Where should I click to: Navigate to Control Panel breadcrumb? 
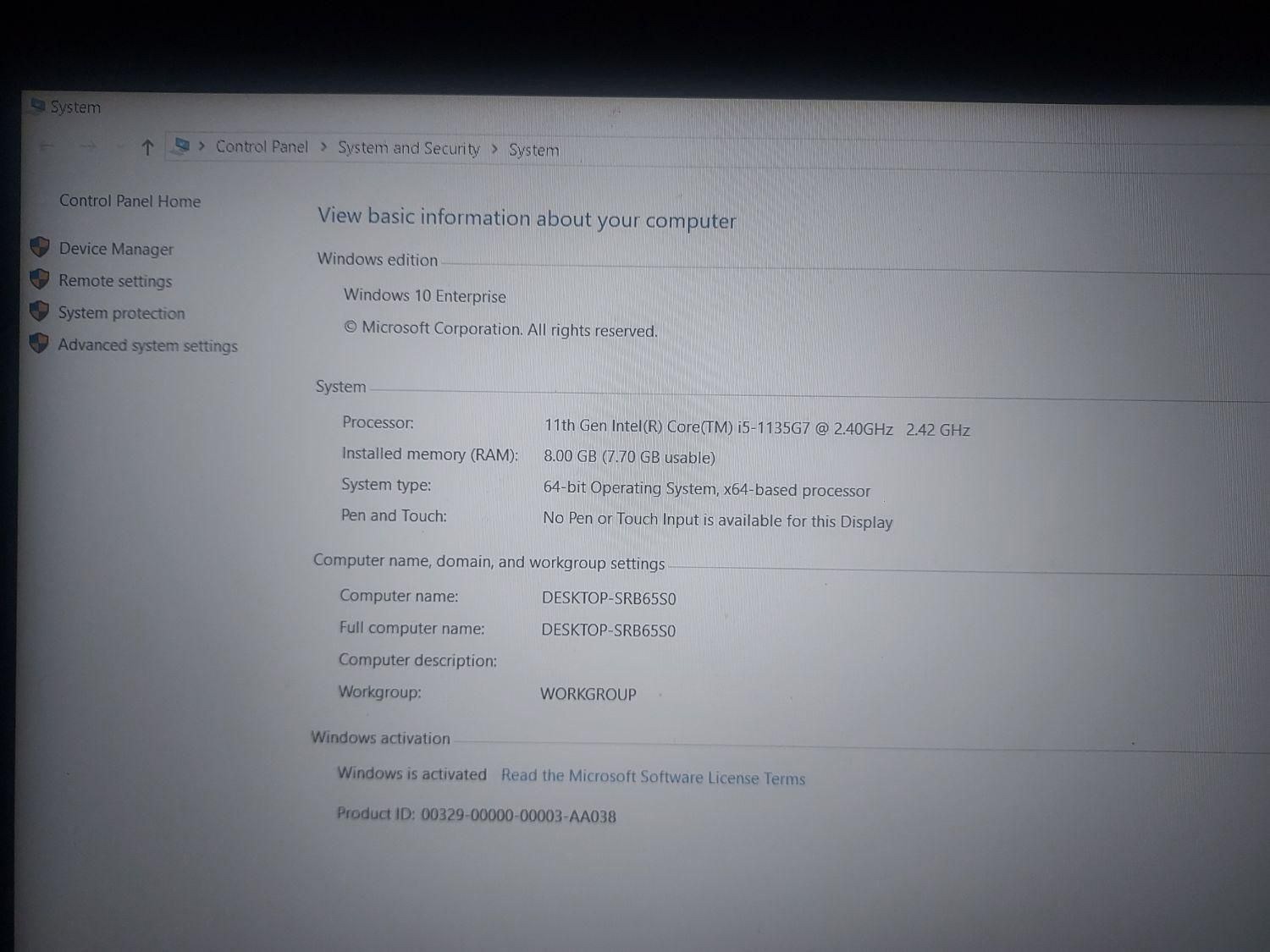click(262, 146)
